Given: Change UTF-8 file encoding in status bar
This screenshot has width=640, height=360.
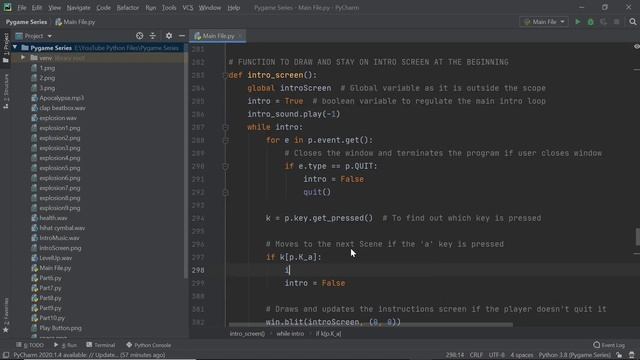Looking at the screenshot, I should pos(496,355).
